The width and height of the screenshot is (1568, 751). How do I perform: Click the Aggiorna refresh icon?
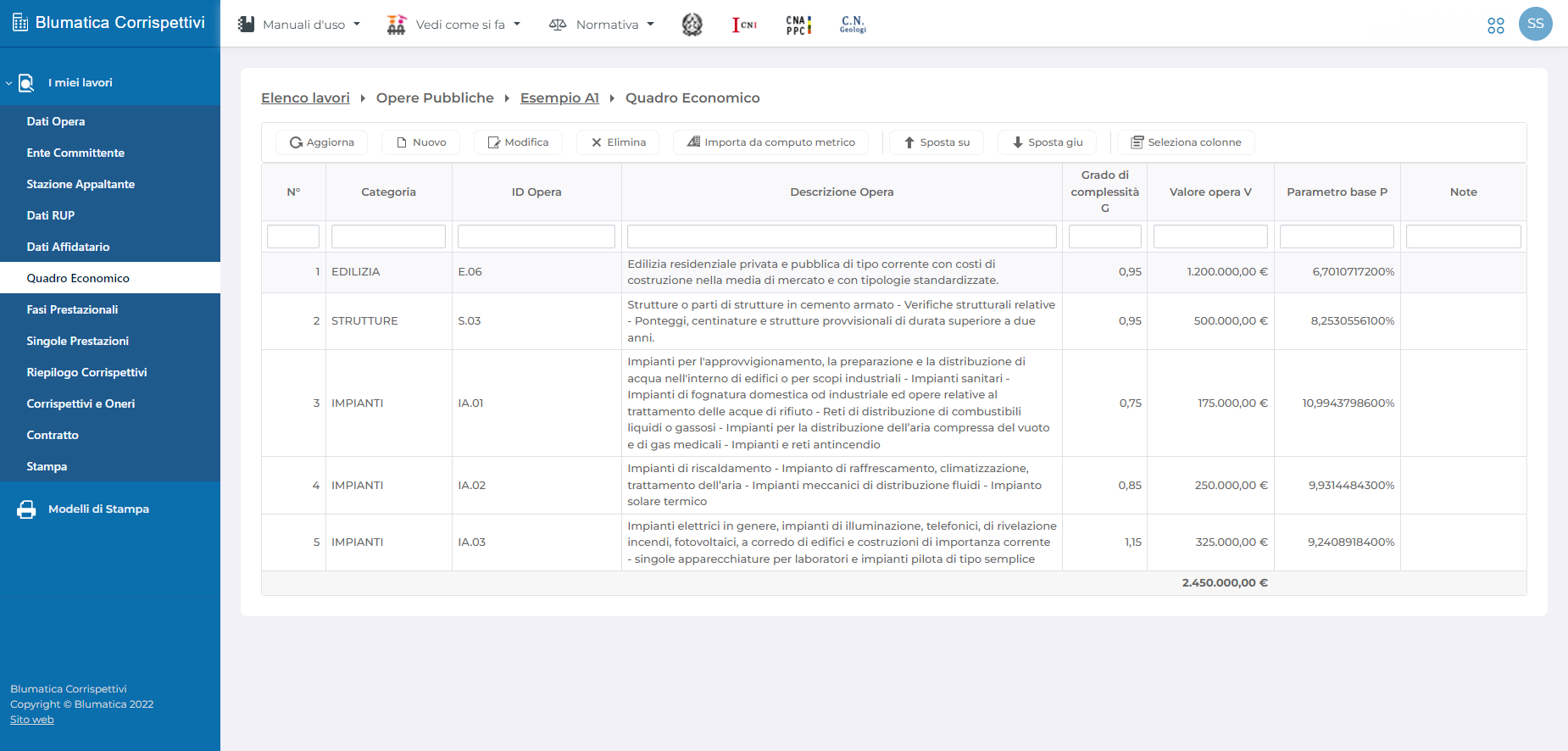tap(296, 142)
